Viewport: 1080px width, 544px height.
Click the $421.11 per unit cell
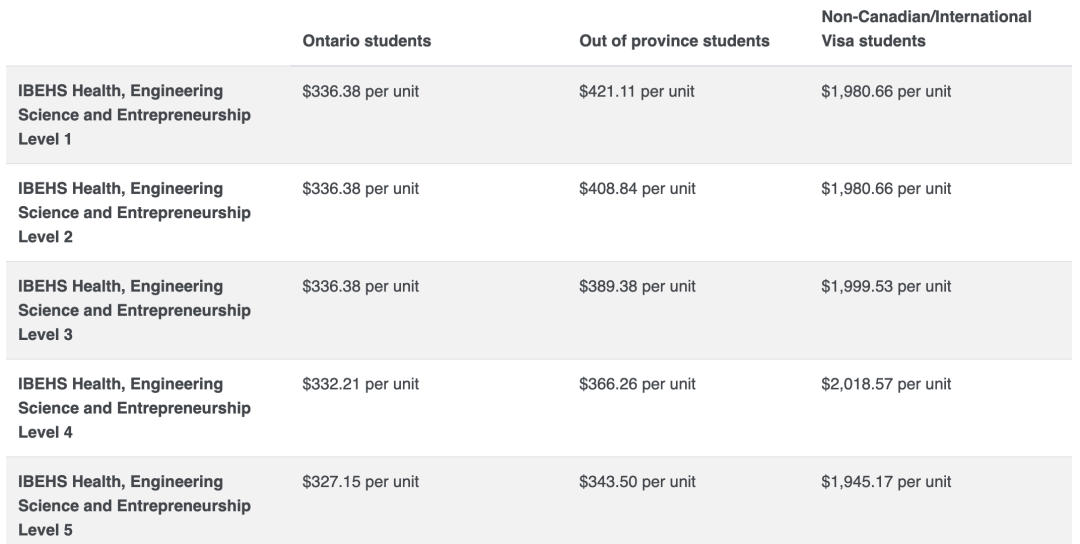(636, 91)
